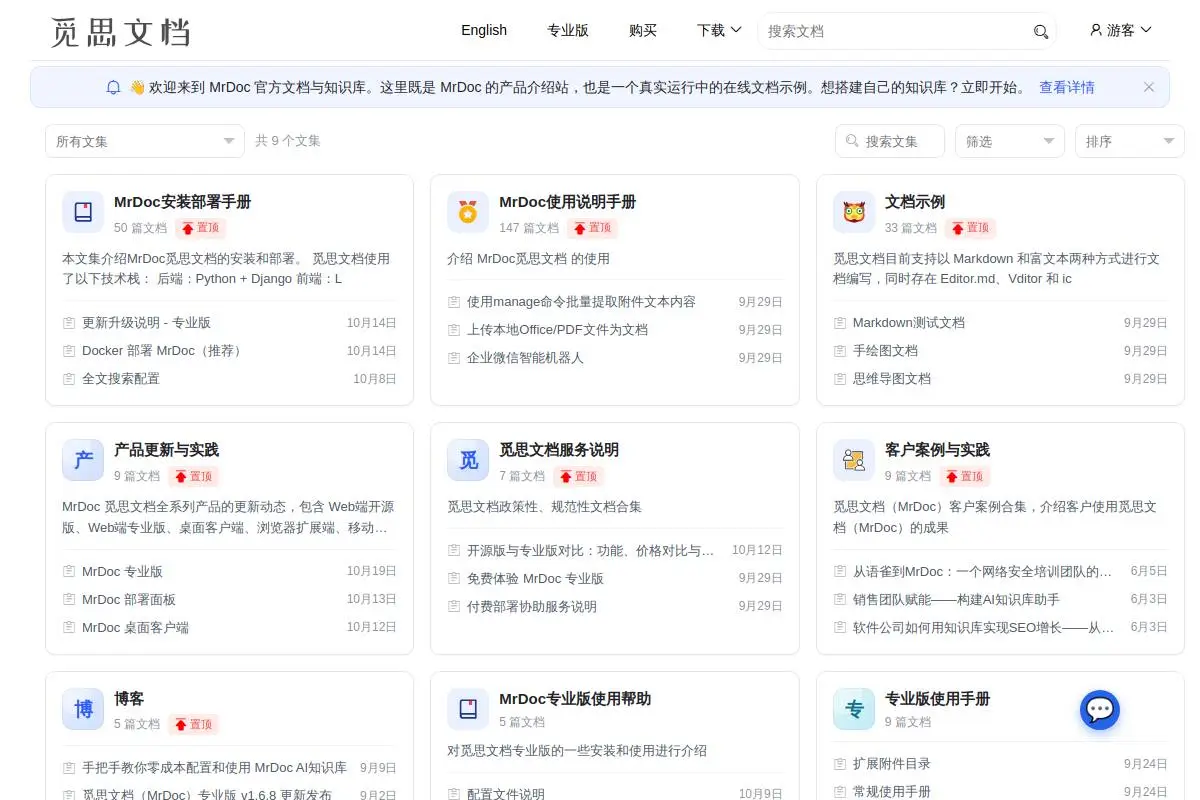The image size is (1200, 800).
Task: Click the 觅思文档 site logo
Action: point(120,31)
